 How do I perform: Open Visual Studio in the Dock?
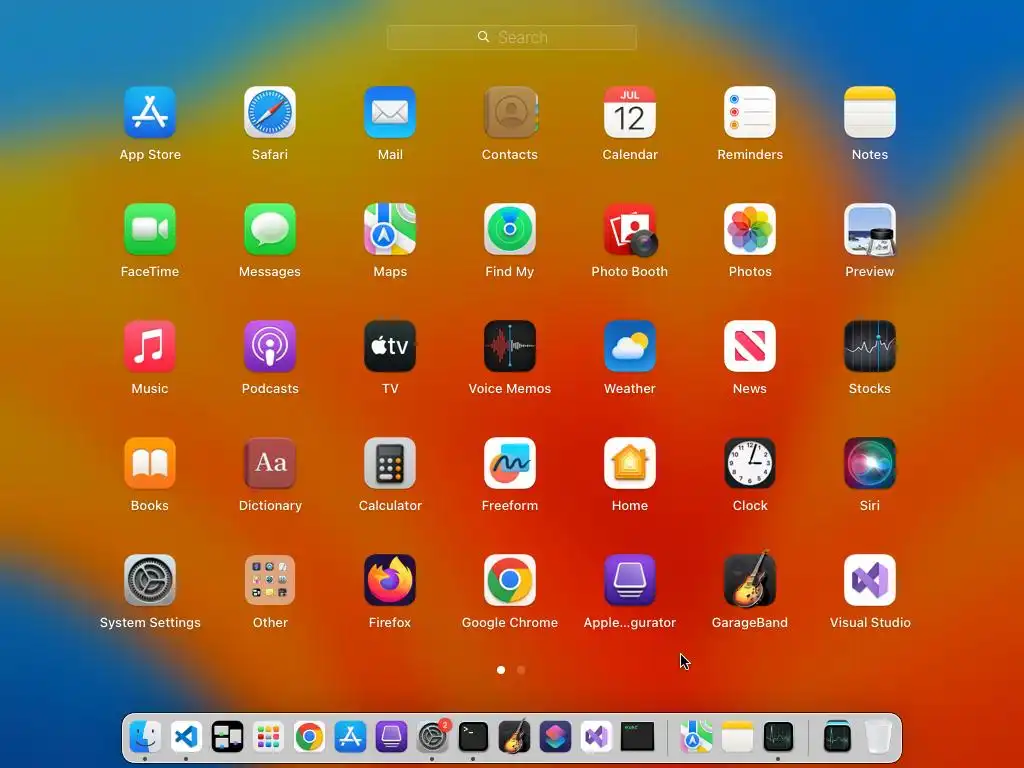(596, 737)
